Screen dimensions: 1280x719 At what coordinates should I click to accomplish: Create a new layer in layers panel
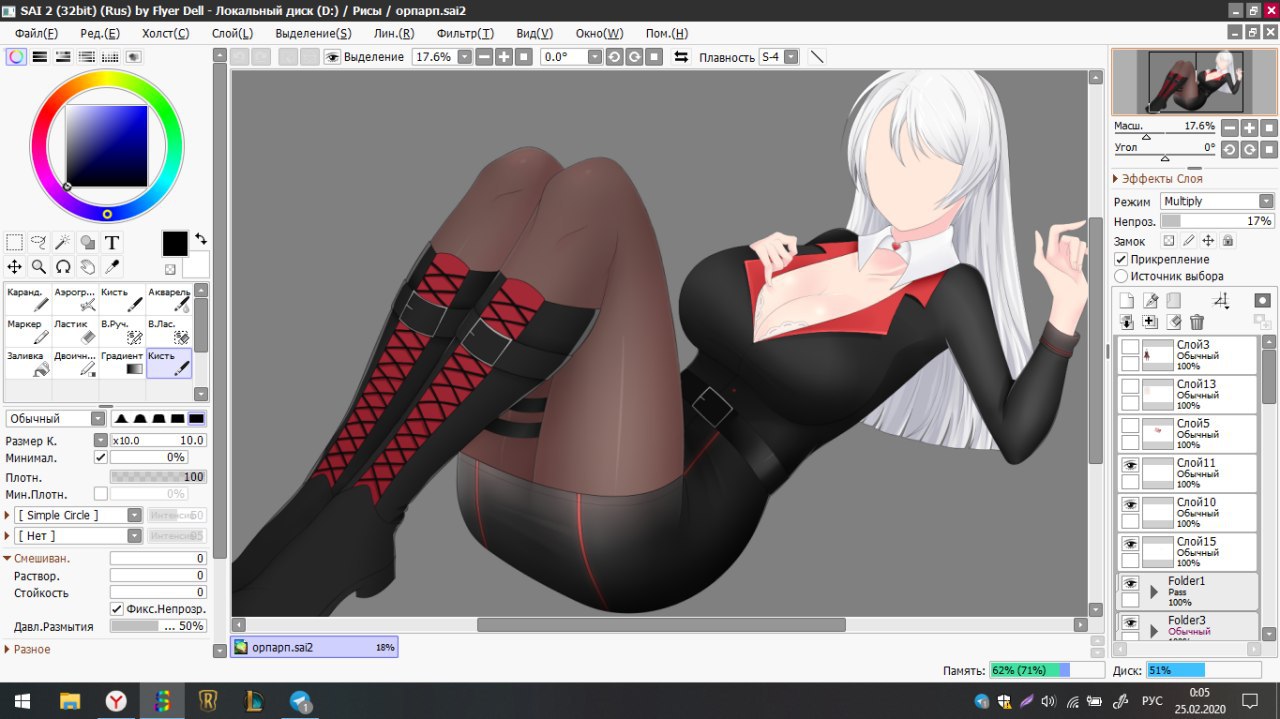(1127, 300)
